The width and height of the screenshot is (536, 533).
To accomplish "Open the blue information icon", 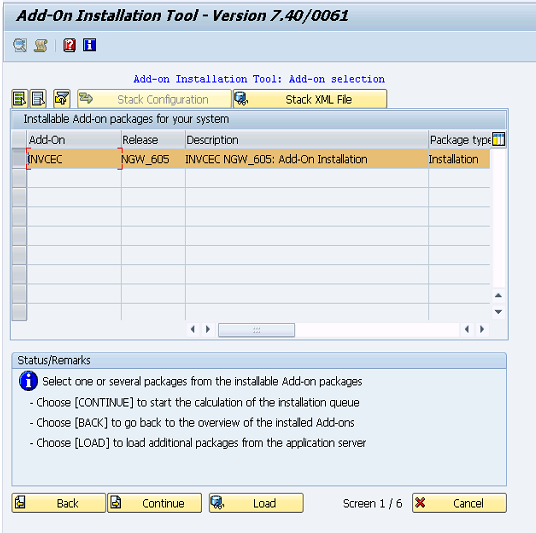I will (90, 45).
